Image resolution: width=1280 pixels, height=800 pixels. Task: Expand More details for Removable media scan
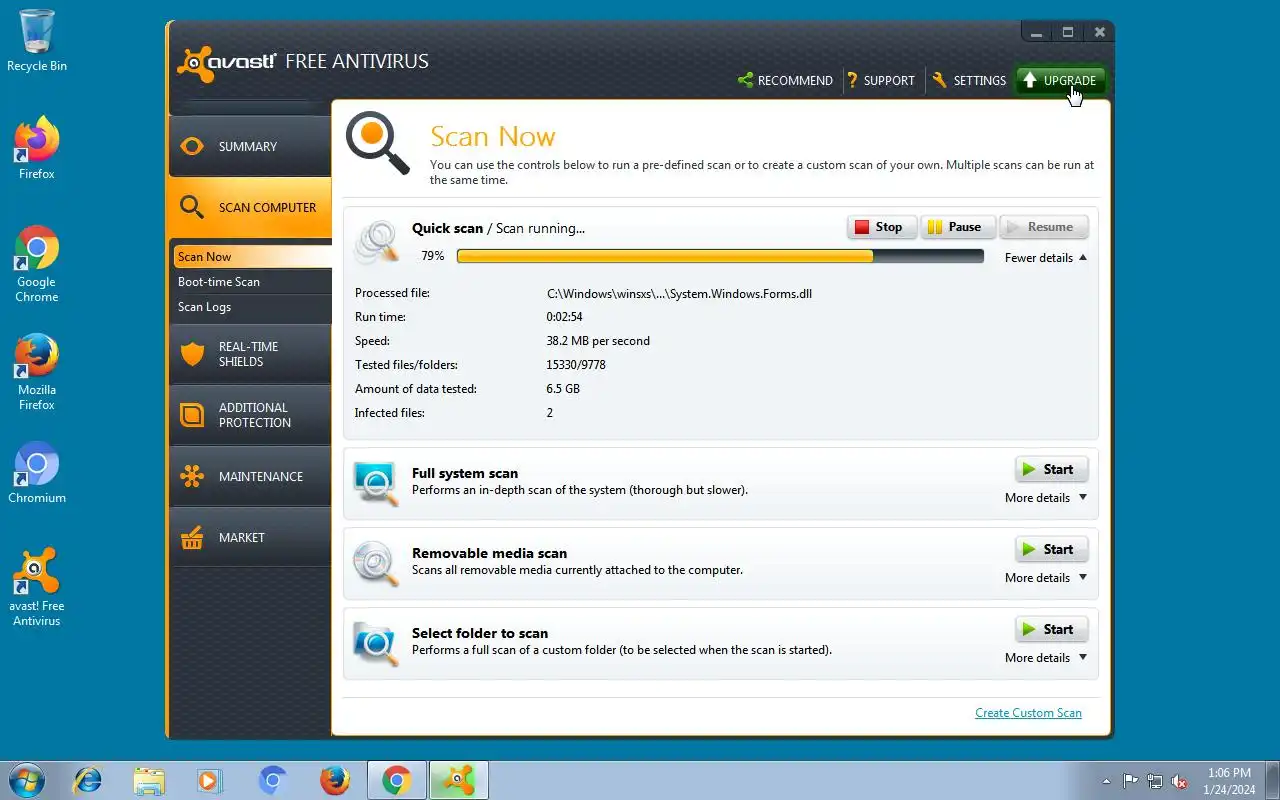1046,578
